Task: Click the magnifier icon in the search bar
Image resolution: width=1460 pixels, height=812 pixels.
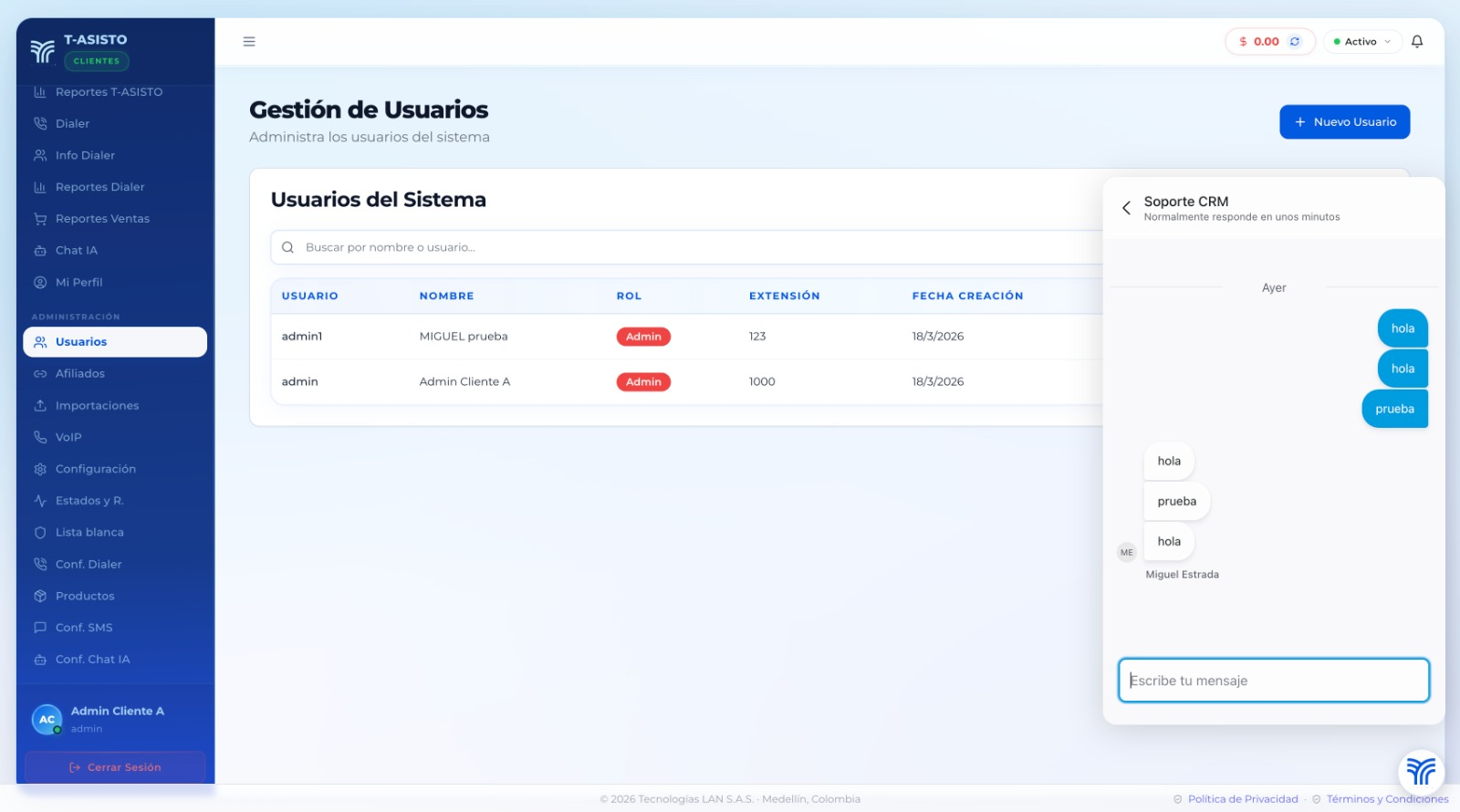Action: pos(287,247)
